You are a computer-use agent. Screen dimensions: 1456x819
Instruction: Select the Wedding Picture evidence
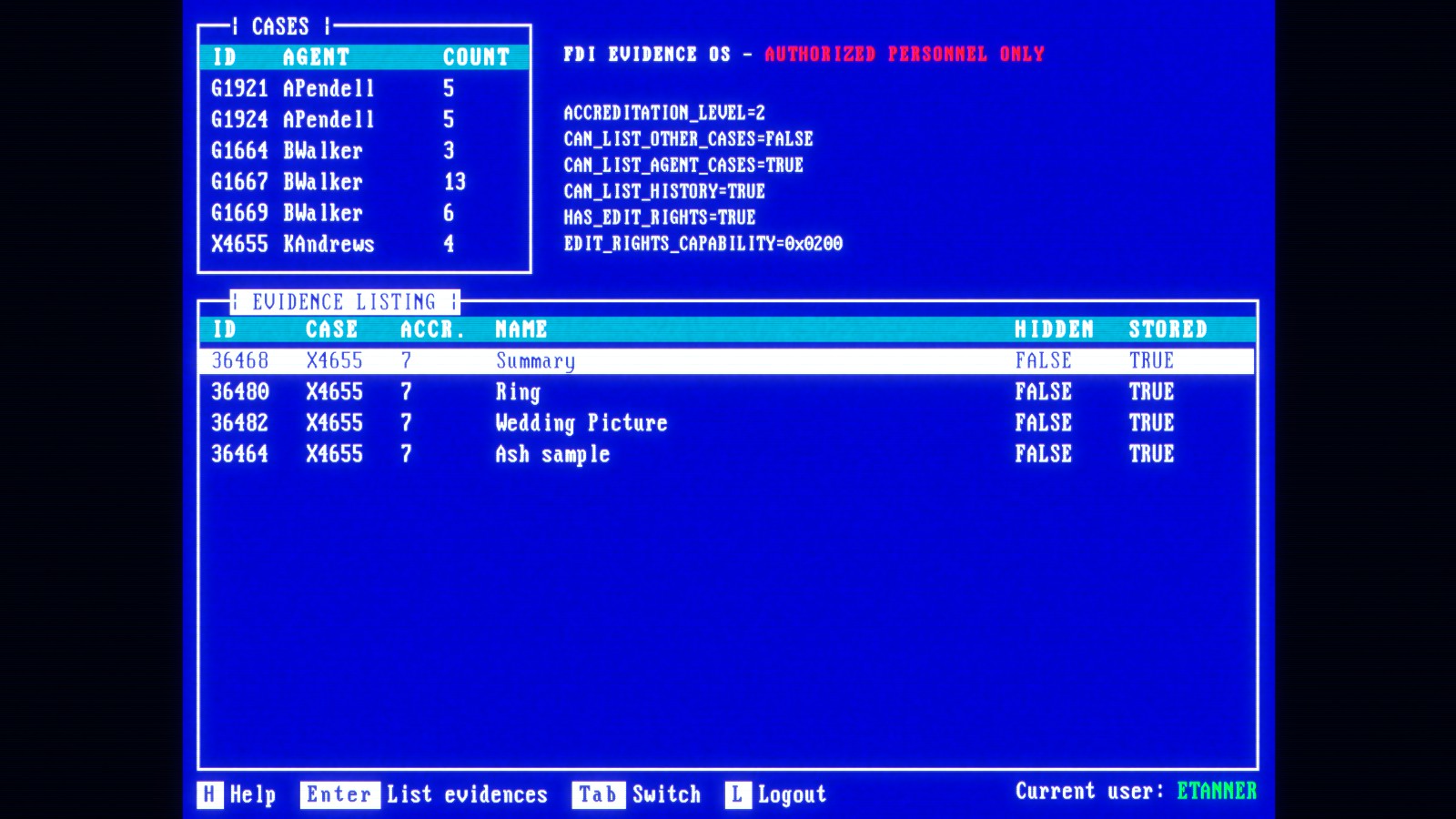point(580,422)
